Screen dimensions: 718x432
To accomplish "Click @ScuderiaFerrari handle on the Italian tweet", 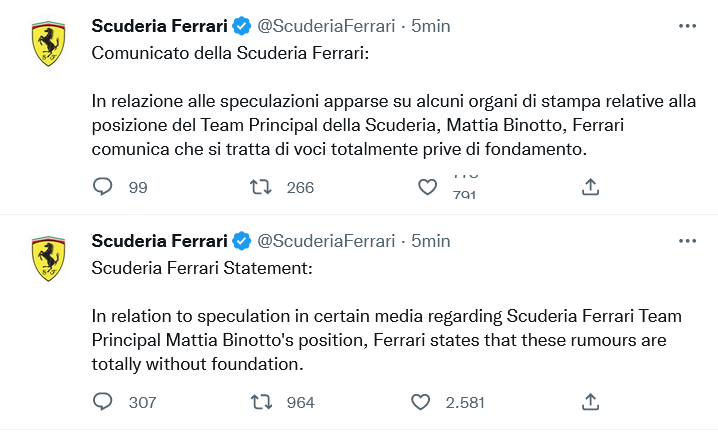I will [x=327, y=26].
